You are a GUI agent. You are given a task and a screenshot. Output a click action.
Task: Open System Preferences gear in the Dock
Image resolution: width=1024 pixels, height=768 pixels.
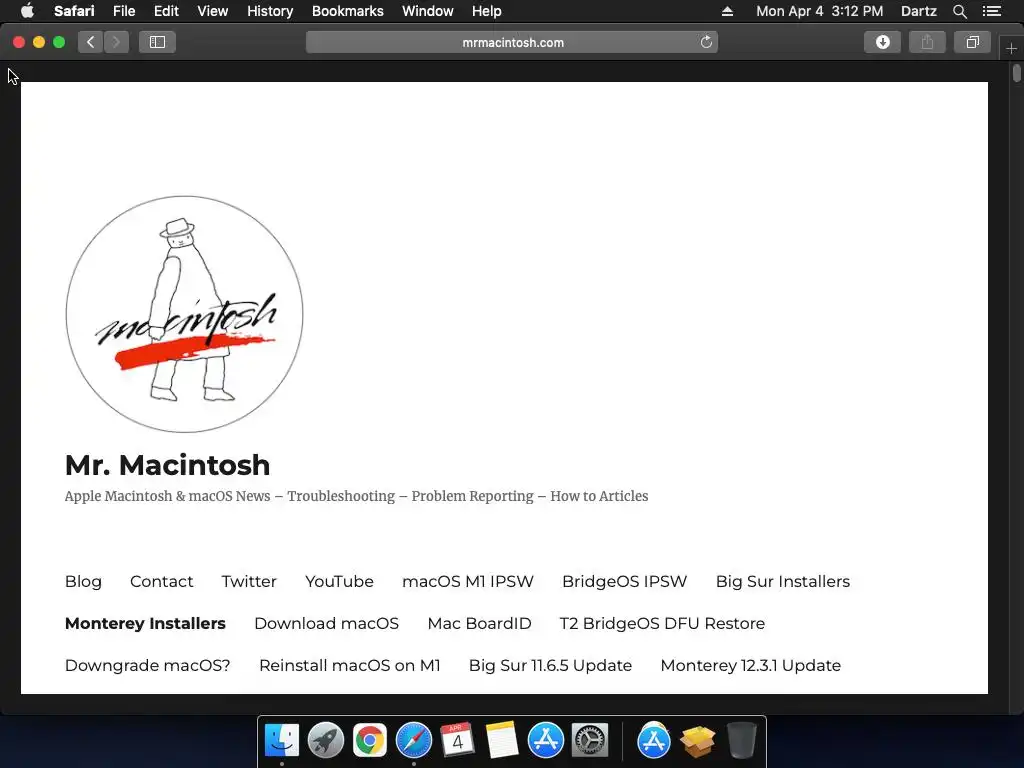coord(590,741)
